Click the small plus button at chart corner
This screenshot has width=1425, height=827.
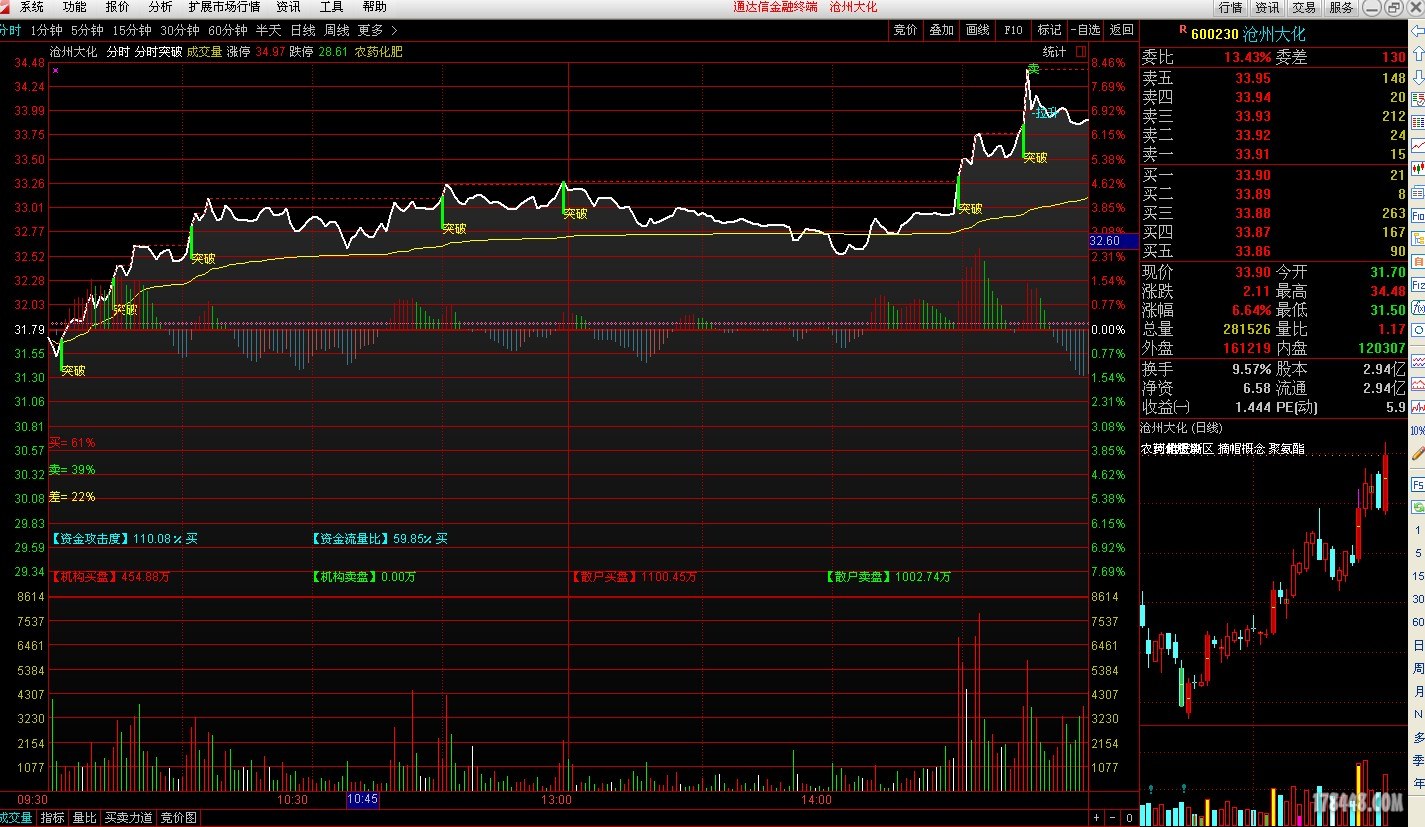[x=1096, y=818]
